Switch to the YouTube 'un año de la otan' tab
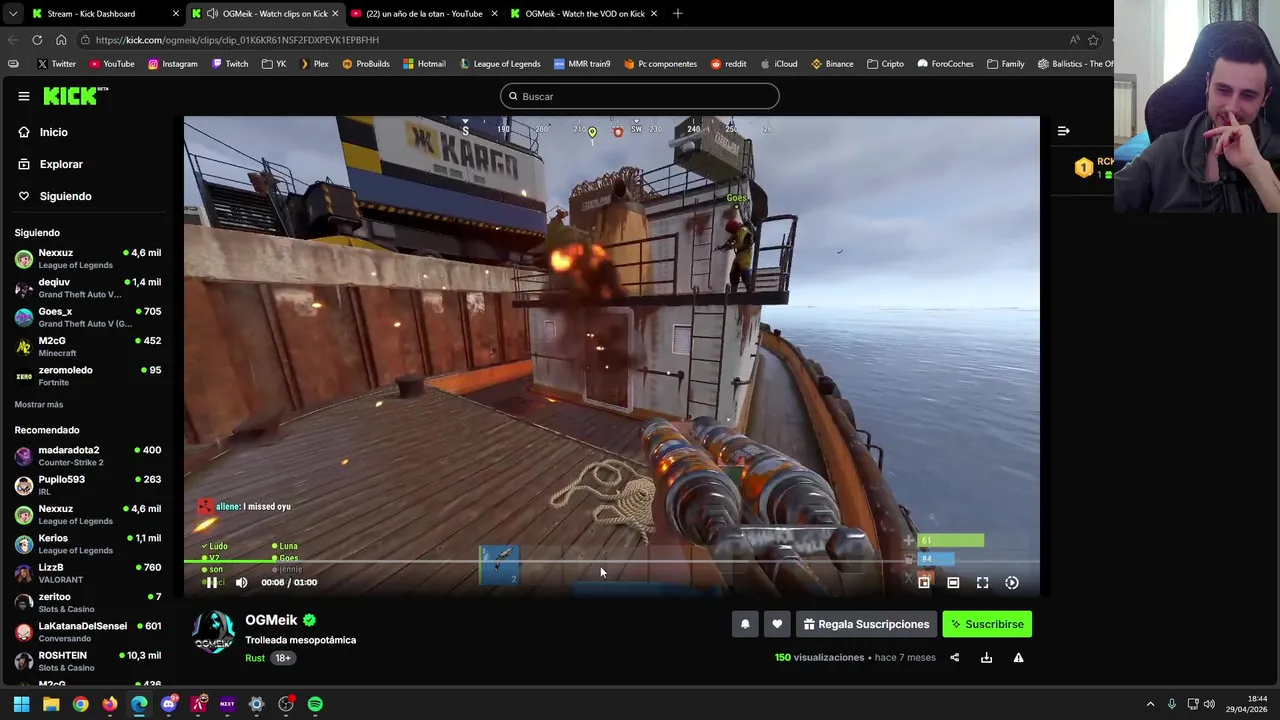Image resolution: width=1280 pixels, height=720 pixels. 424,13
